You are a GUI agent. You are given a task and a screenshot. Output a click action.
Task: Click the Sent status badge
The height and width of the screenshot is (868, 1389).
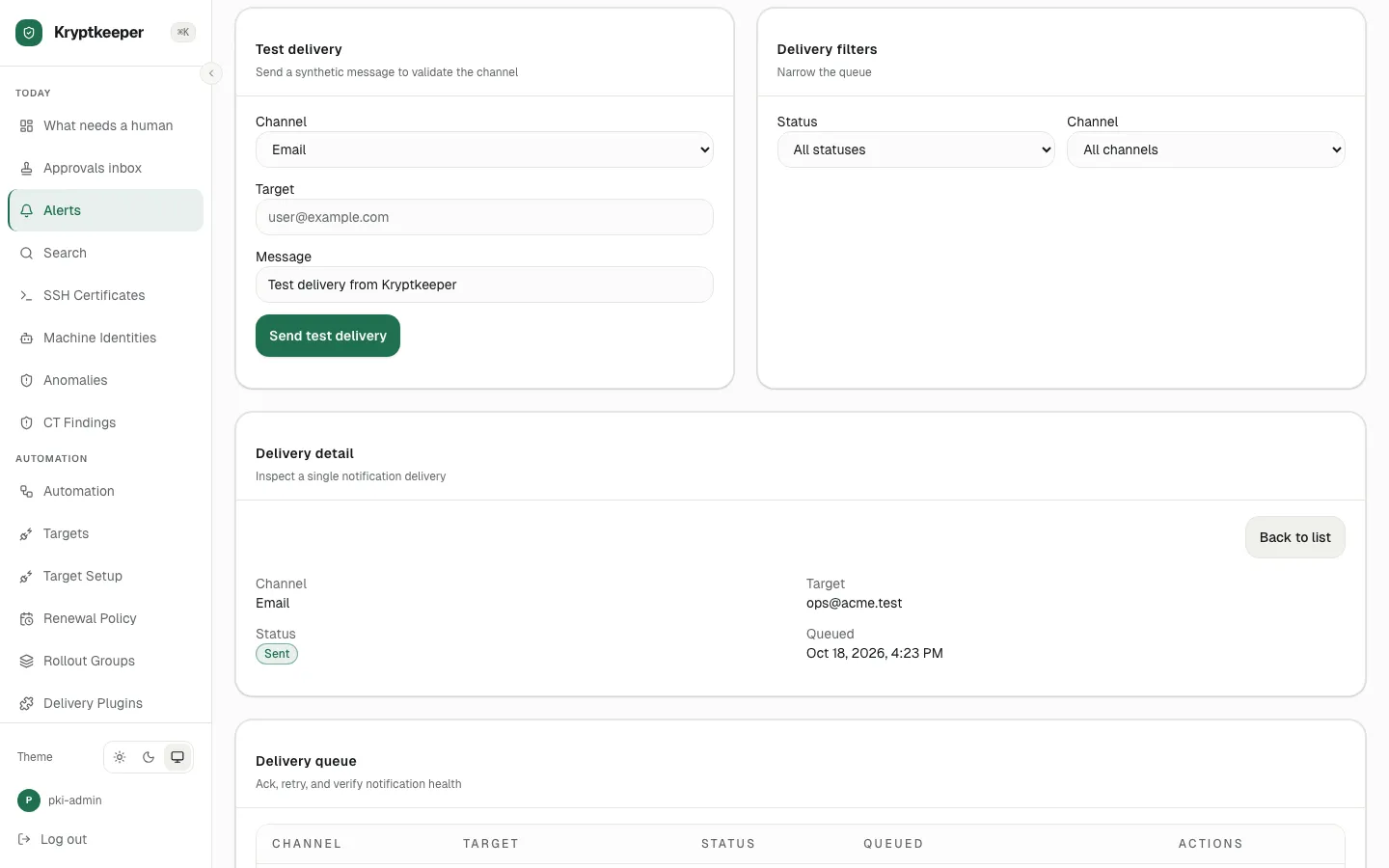point(277,654)
